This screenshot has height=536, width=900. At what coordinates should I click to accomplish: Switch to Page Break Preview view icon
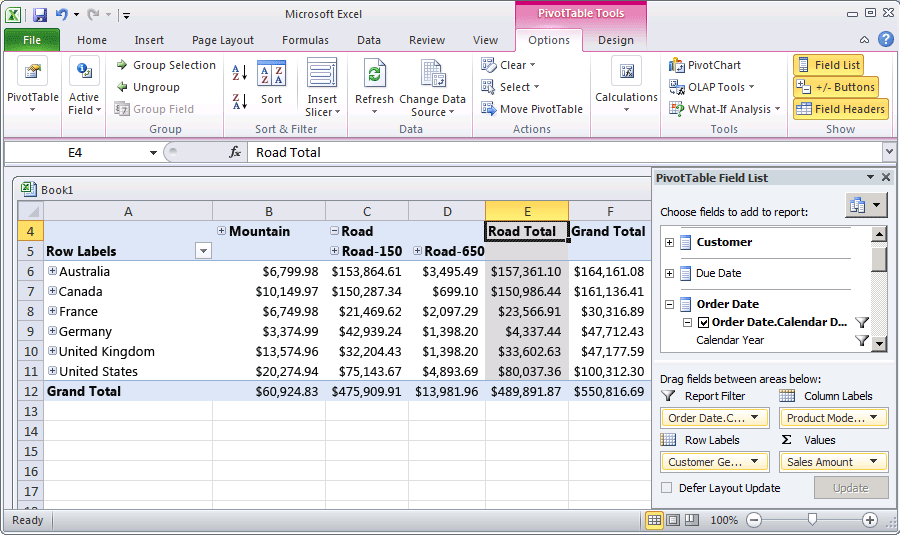coord(692,520)
